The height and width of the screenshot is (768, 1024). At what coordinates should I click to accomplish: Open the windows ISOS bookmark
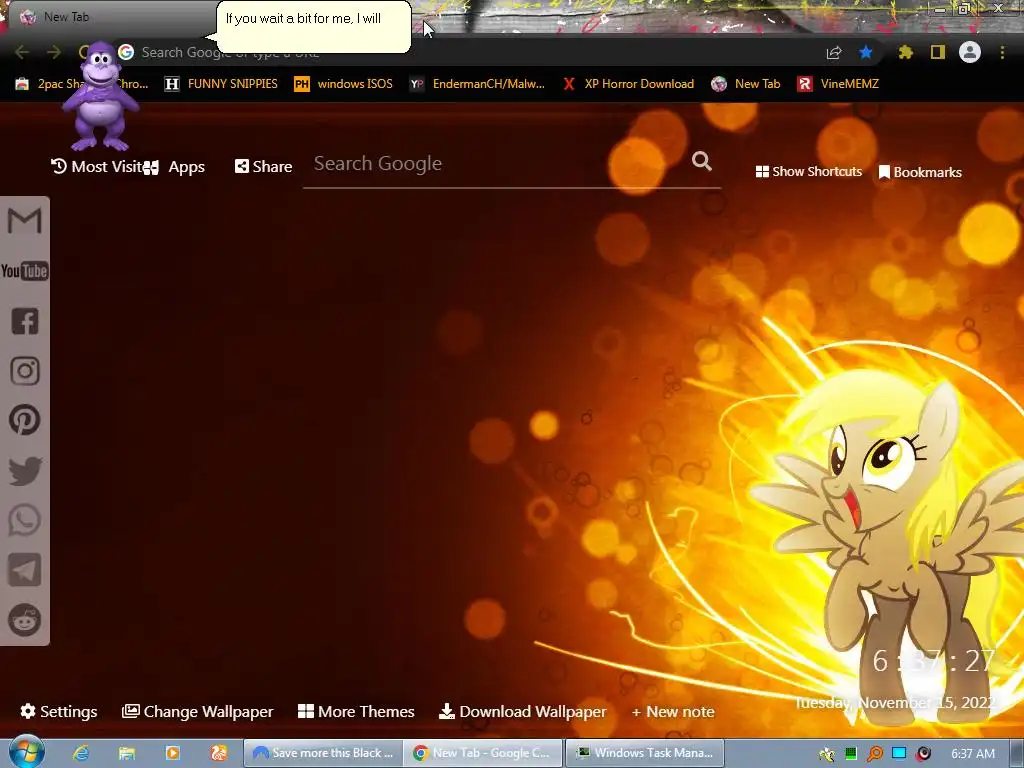tap(344, 84)
